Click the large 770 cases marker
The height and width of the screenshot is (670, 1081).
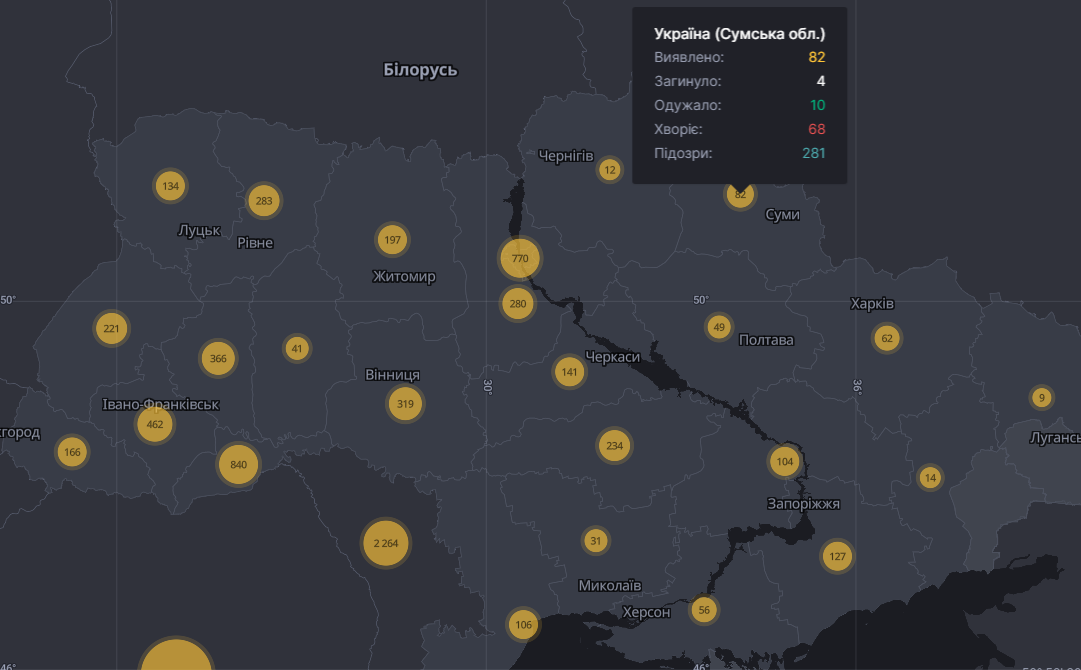520,258
